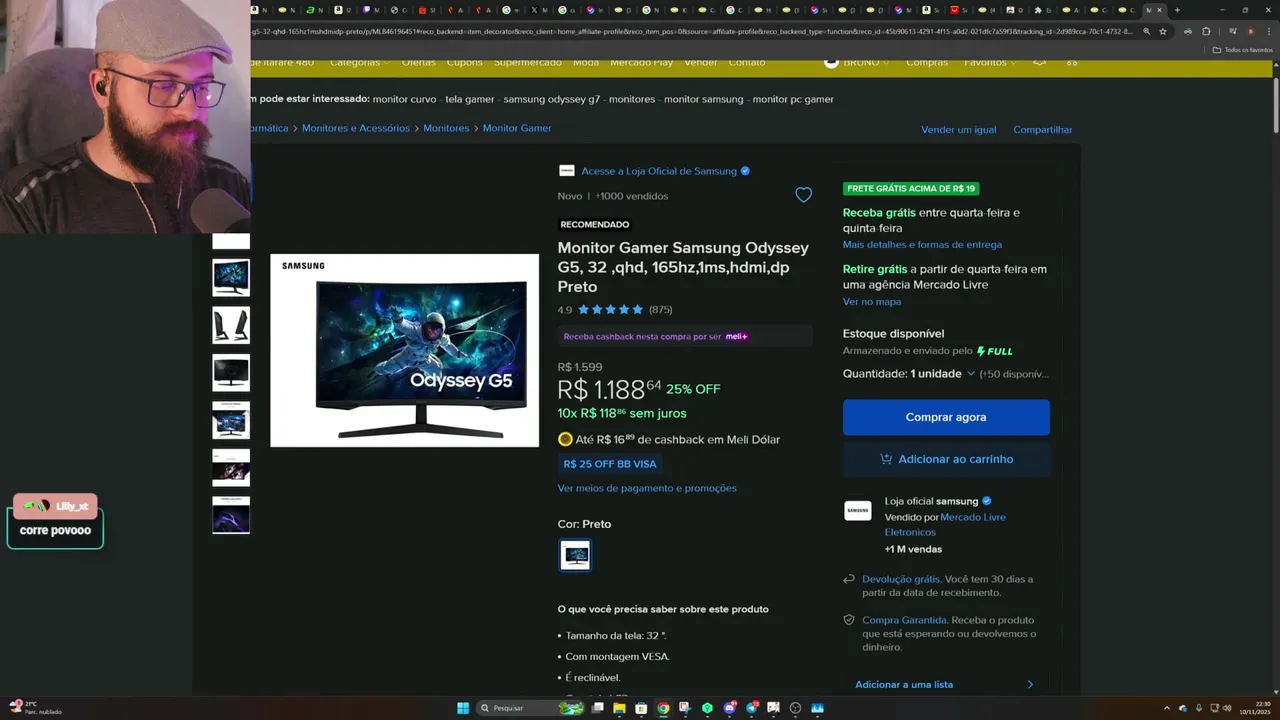Open the Todos os favoritos folder
The height and width of the screenshot is (720, 1280).
coord(1242,49)
